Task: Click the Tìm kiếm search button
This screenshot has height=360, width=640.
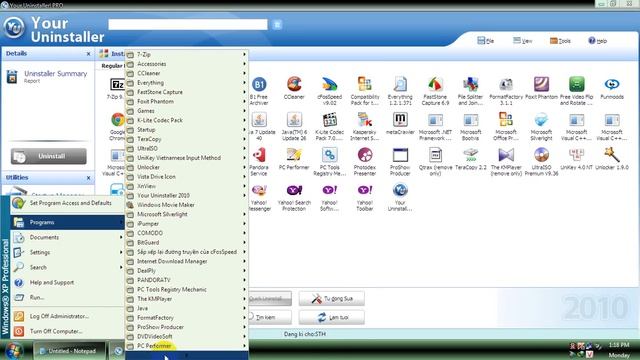Action: (270, 317)
